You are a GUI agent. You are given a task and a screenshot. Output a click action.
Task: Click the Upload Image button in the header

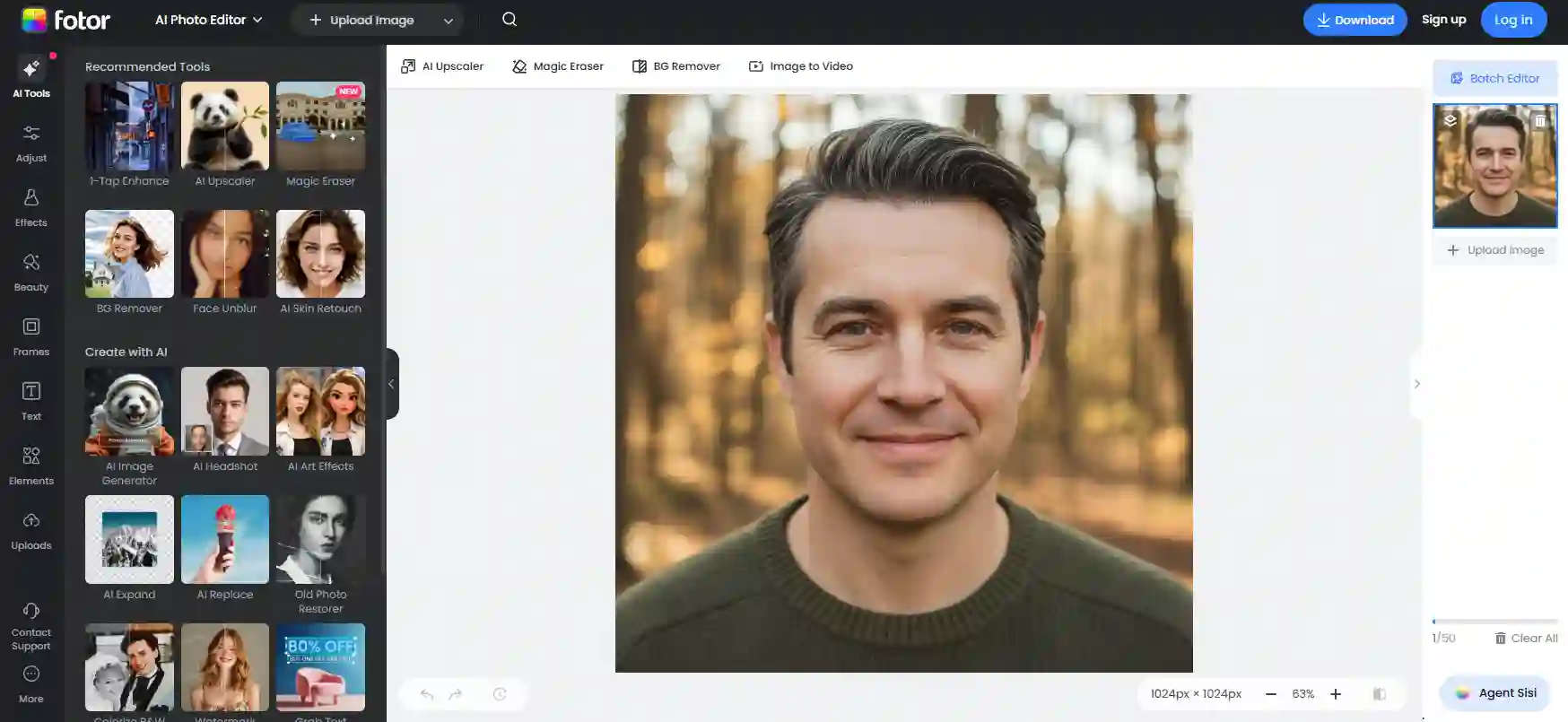[x=362, y=20]
